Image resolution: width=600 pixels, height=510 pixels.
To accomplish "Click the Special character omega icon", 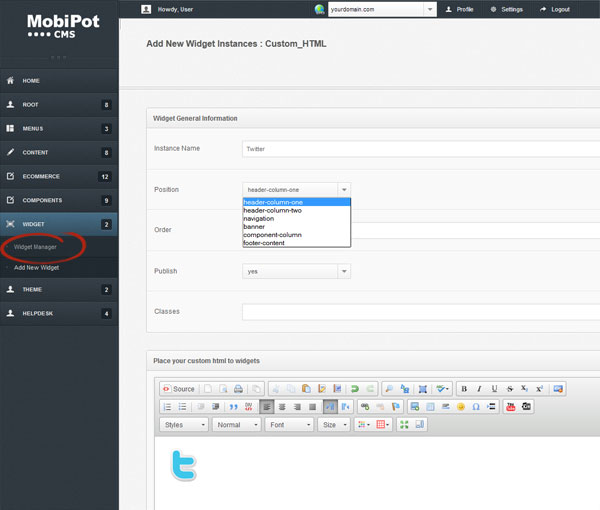I will 476,407.
